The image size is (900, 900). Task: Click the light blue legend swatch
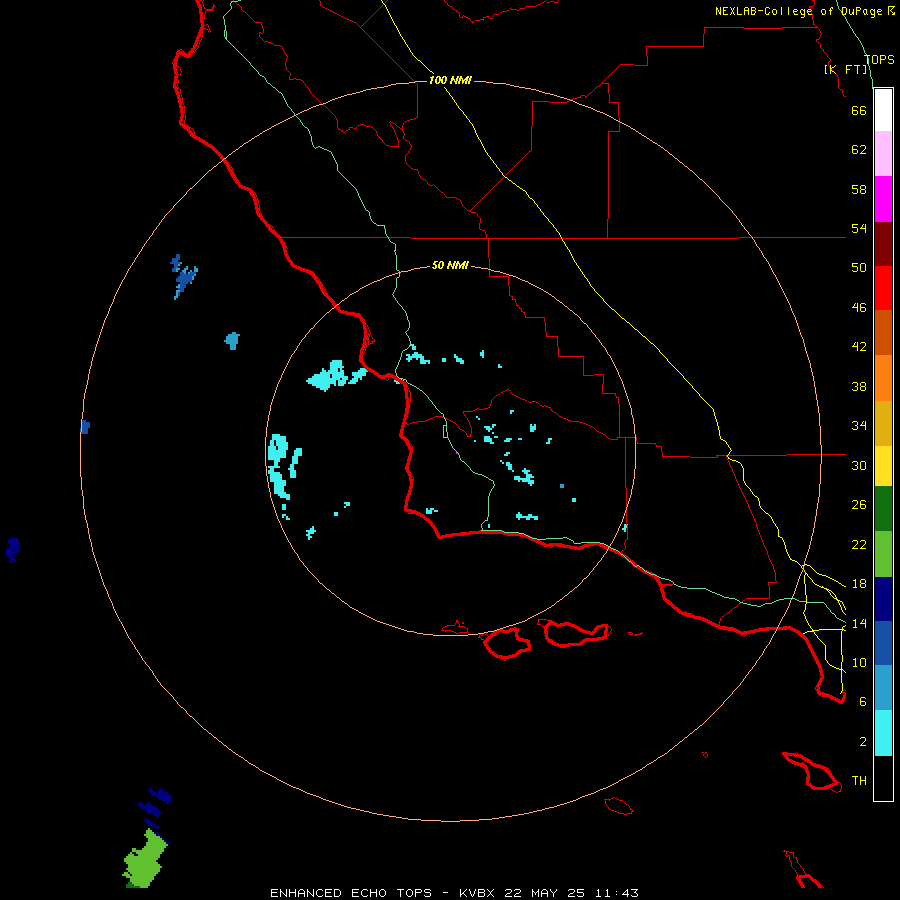click(883, 688)
